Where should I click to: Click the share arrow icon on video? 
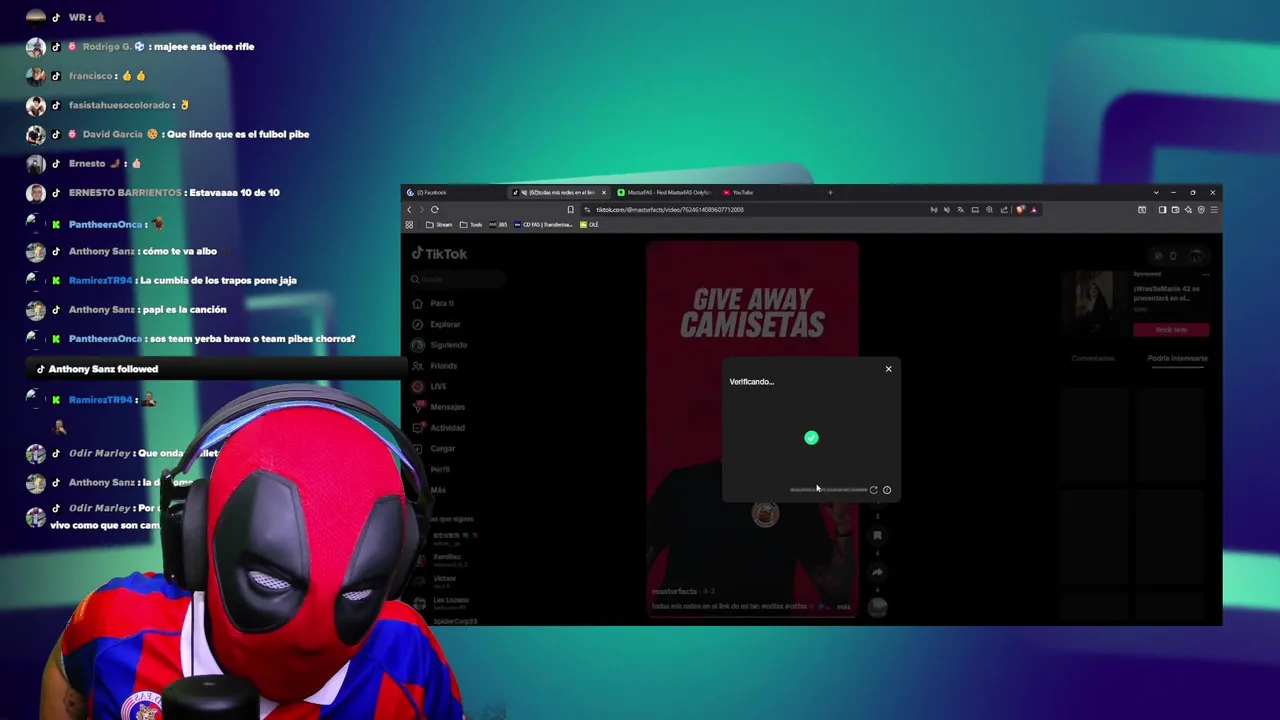(877, 572)
